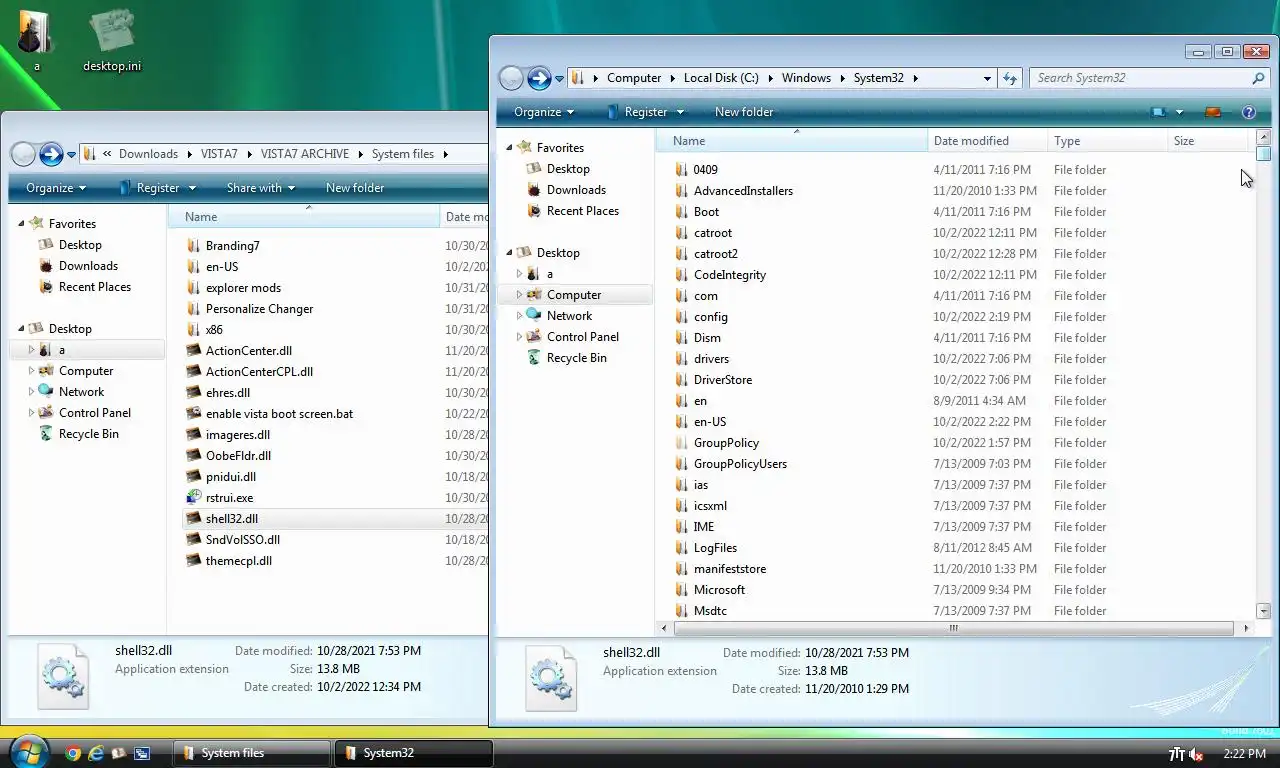Expand Control Panel node in System32 pane
Screen dimensions: 1280x768
(x=519, y=337)
